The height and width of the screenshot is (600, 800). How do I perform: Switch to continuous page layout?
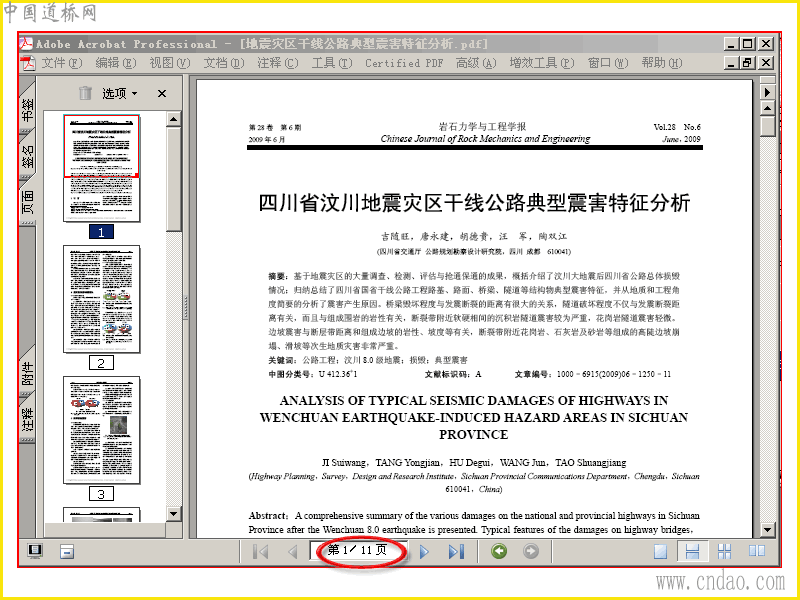point(692,552)
